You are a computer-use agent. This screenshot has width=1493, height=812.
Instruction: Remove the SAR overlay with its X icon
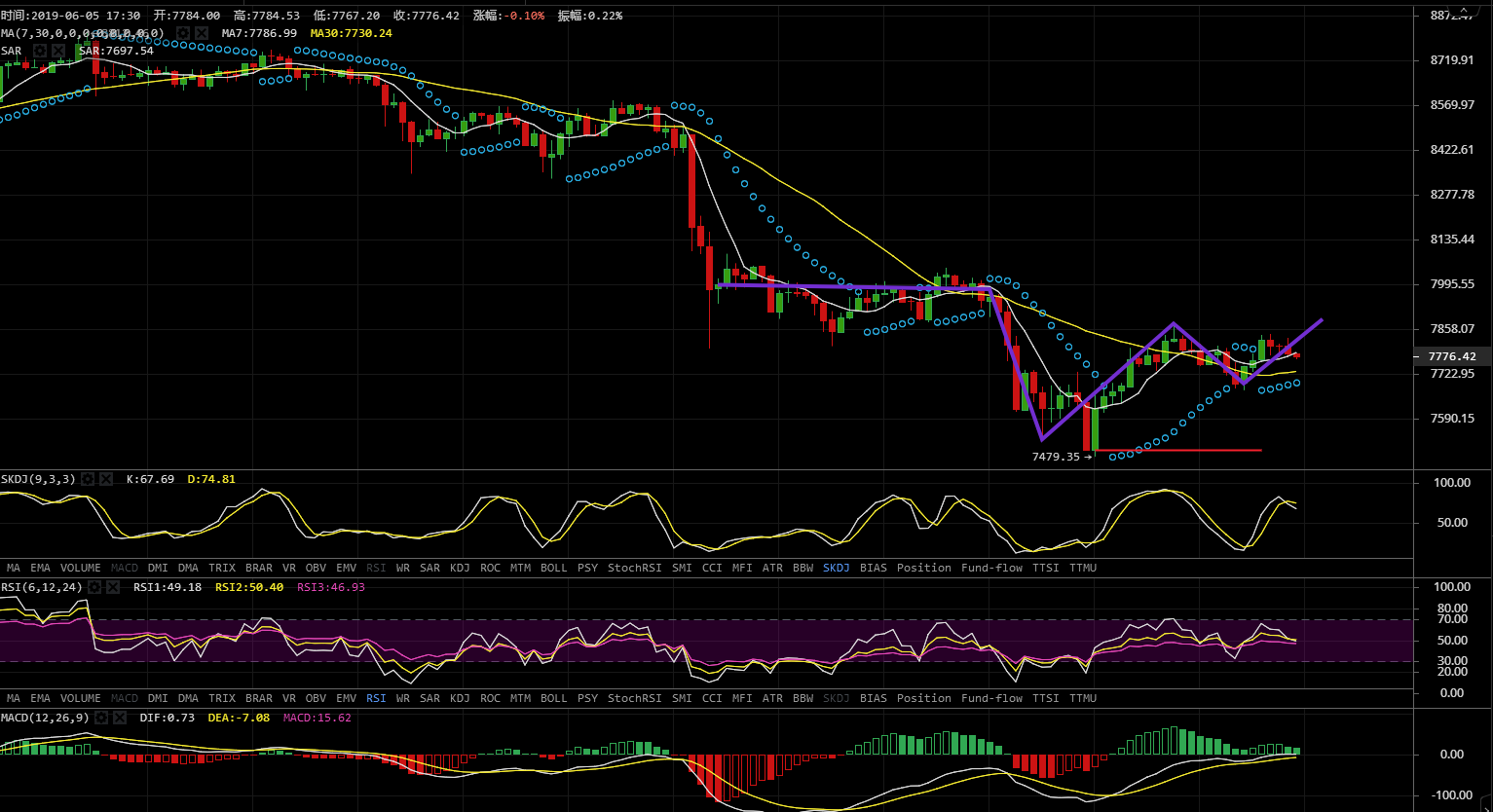58,51
